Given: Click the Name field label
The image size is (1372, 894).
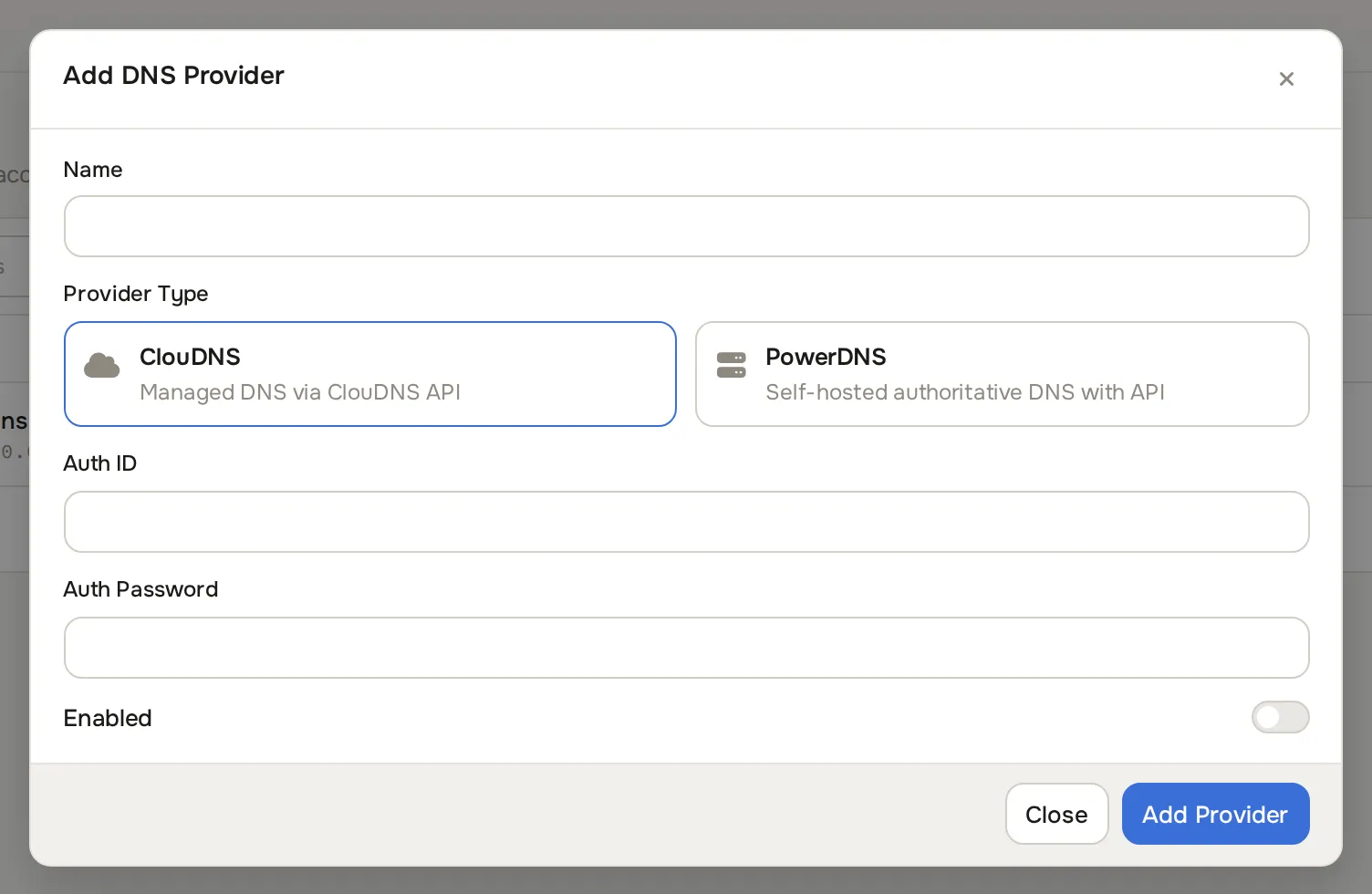Looking at the screenshot, I should point(93,170).
